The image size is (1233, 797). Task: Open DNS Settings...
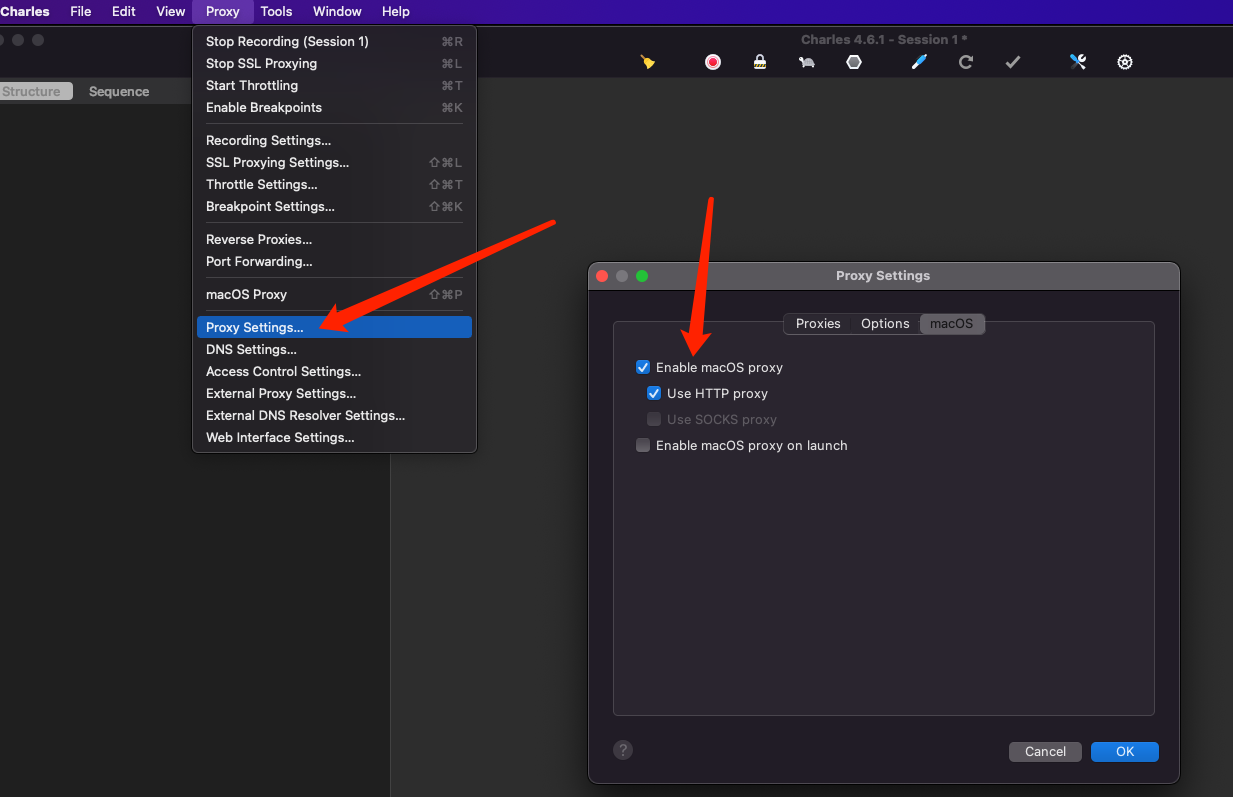pyautogui.click(x=334, y=349)
